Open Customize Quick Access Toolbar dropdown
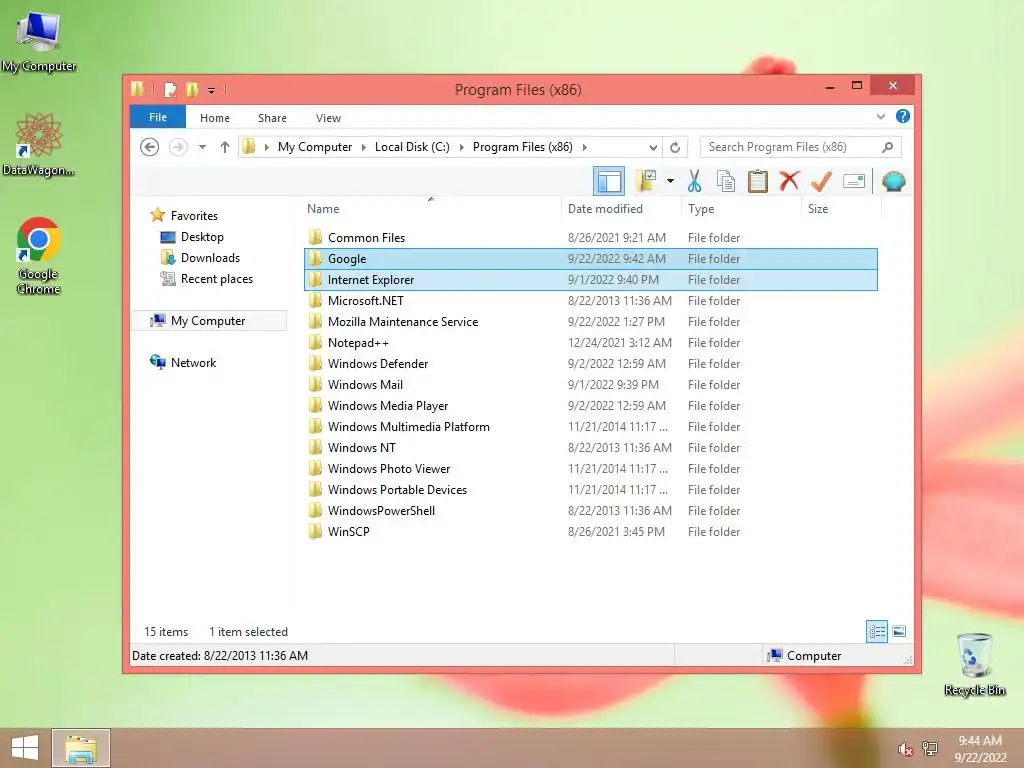The width and height of the screenshot is (1024, 768). point(212,90)
